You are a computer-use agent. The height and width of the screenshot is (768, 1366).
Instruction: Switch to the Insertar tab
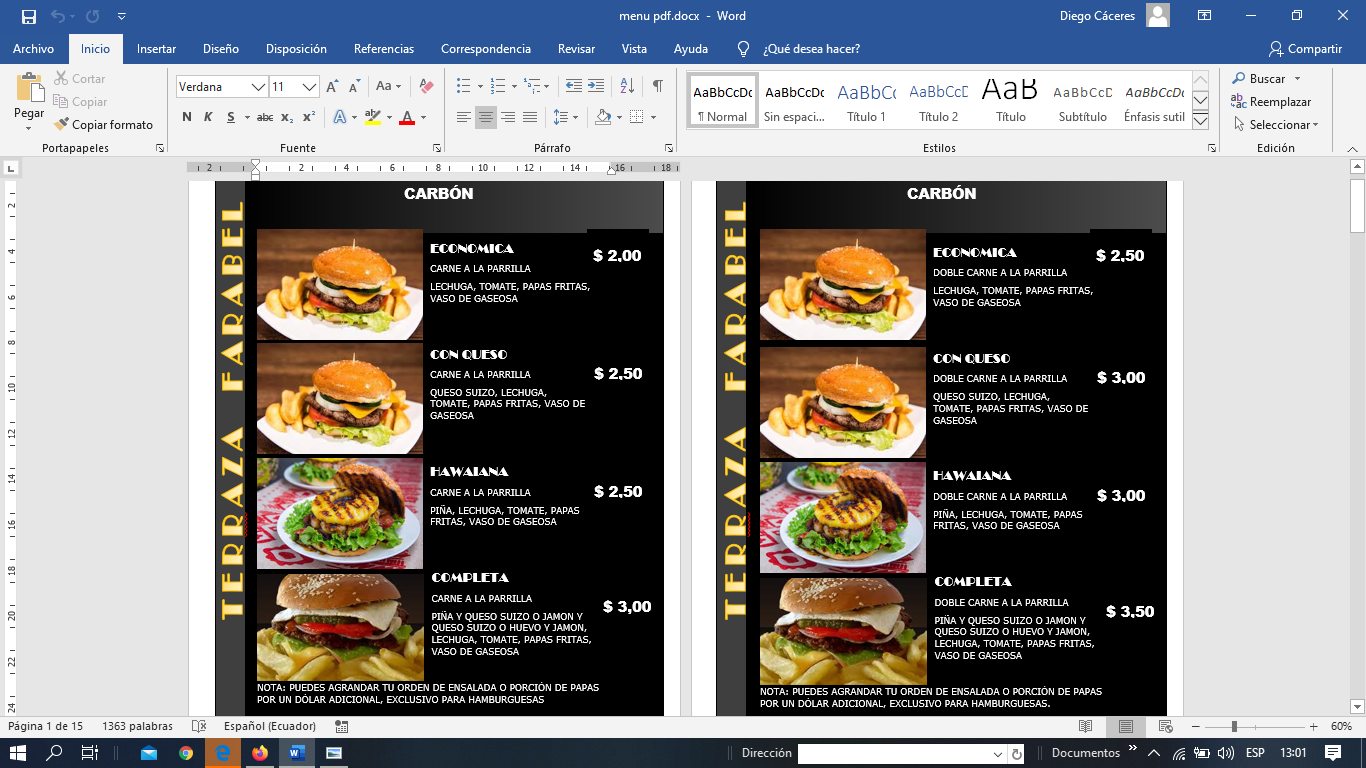156,49
